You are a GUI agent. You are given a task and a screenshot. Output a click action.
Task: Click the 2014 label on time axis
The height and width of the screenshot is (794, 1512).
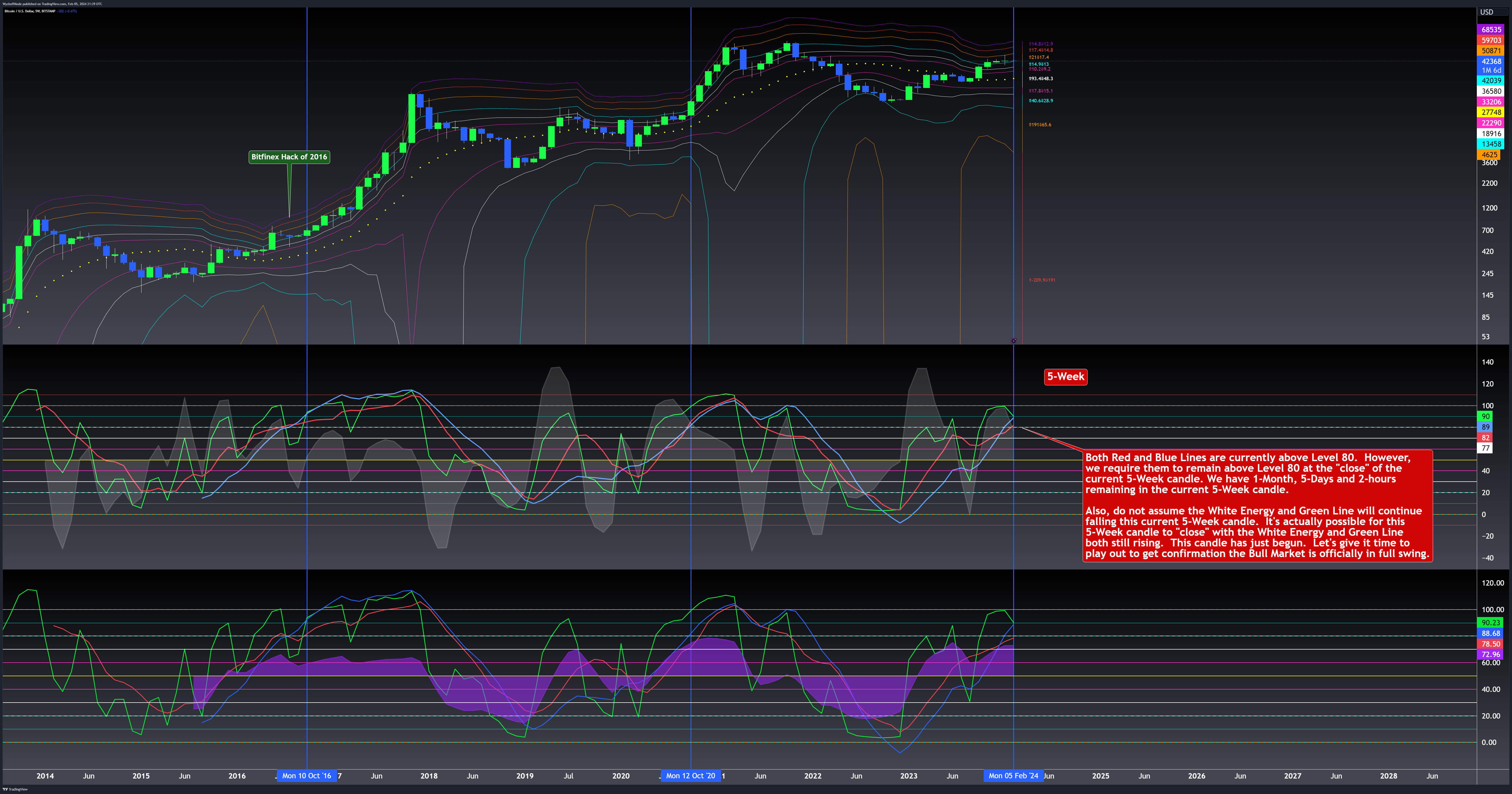click(x=45, y=776)
